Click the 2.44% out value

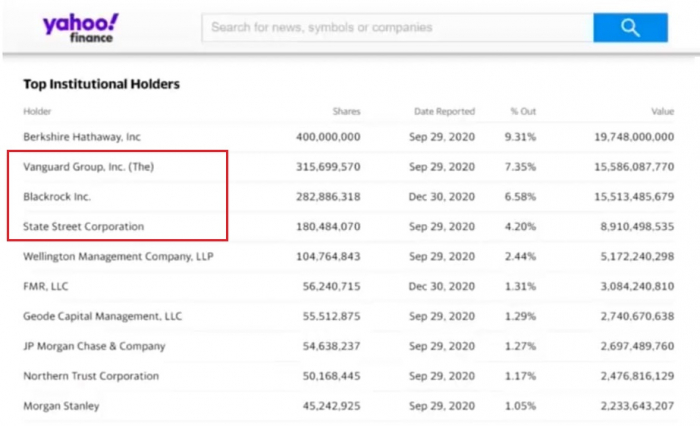[x=520, y=256]
